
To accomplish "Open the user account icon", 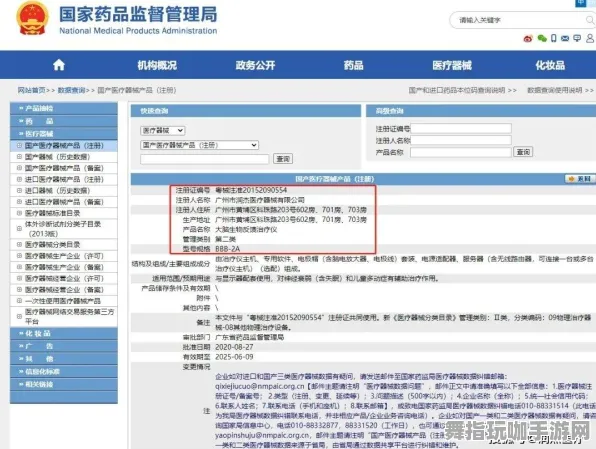I will (x=590, y=38).
